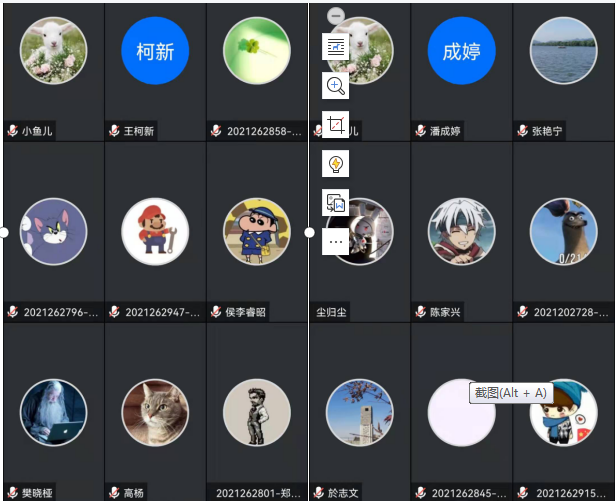616x502 pixels.
Task: Select the blue 成婷 avatar circle
Action: click(x=462, y=51)
